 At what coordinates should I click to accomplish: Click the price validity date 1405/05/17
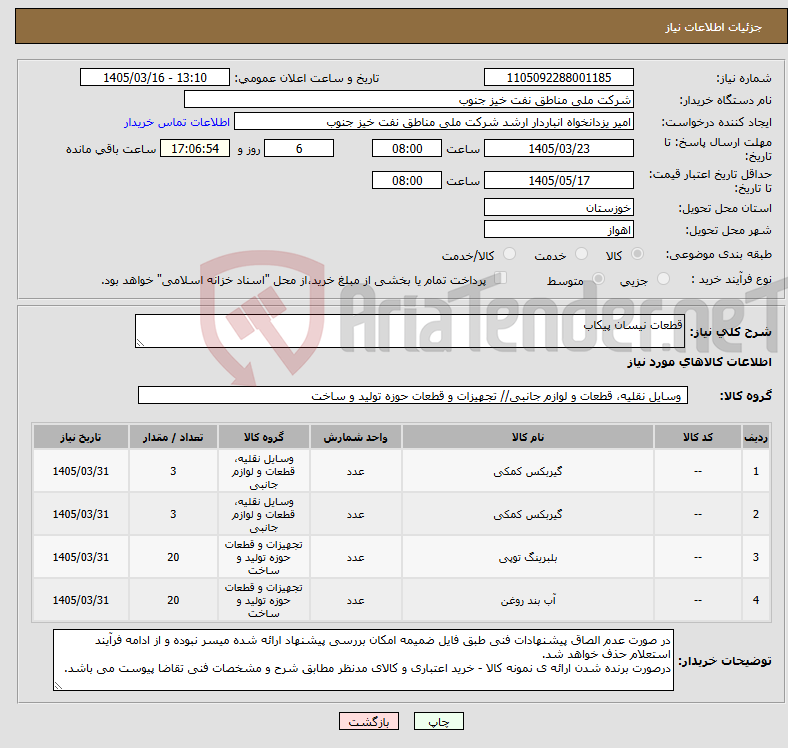tap(559, 180)
